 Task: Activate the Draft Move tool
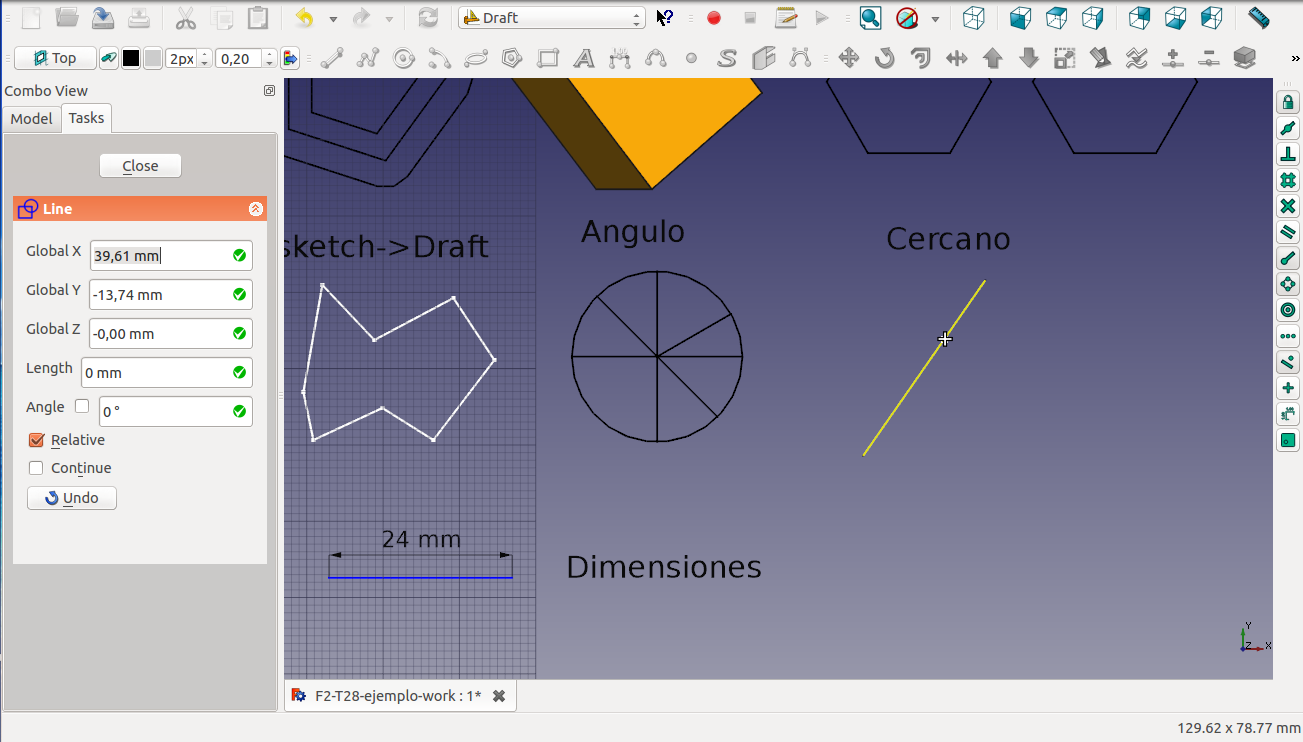848,58
